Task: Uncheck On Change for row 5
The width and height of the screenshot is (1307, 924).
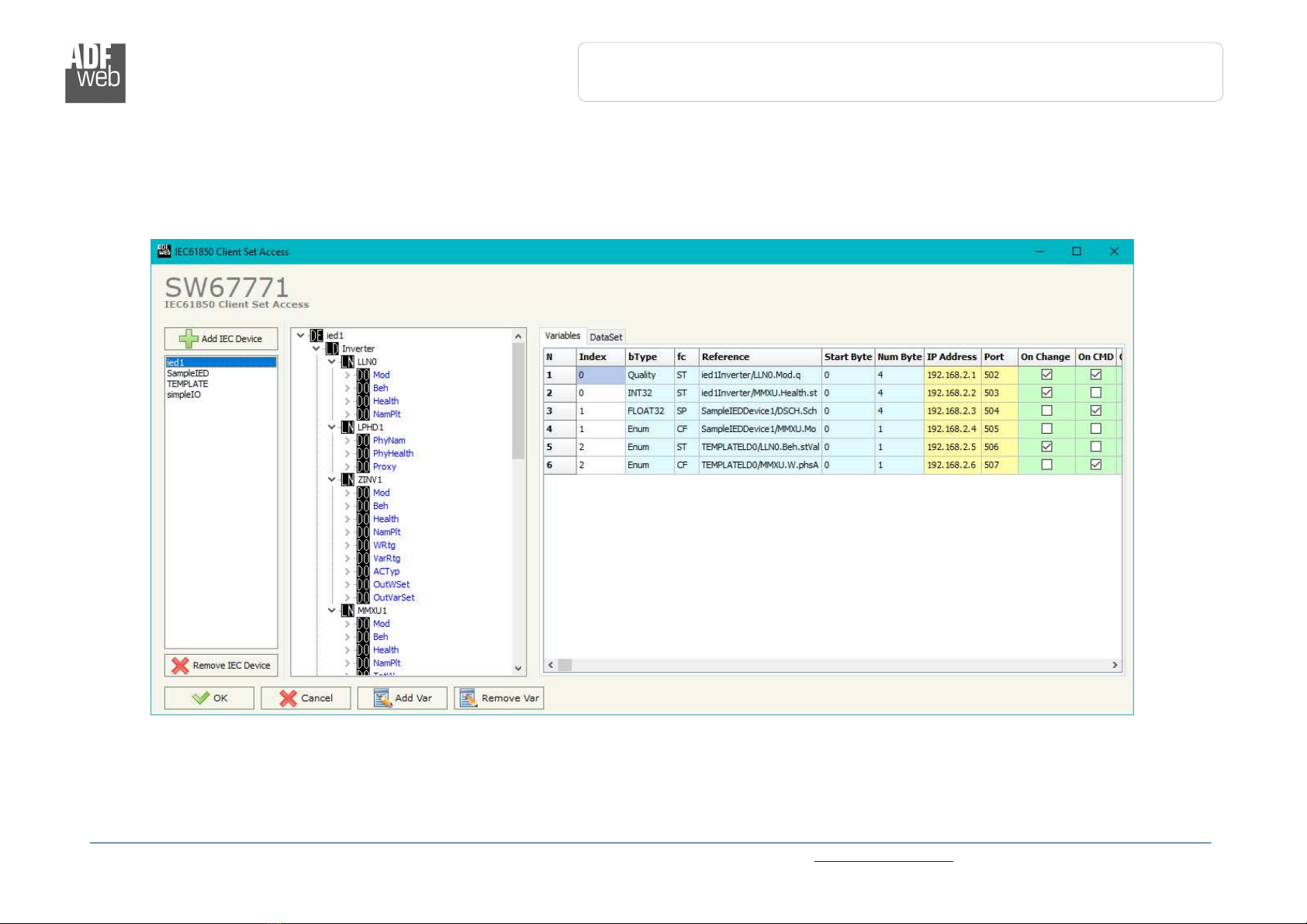Action: click(x=1046, y=447)
